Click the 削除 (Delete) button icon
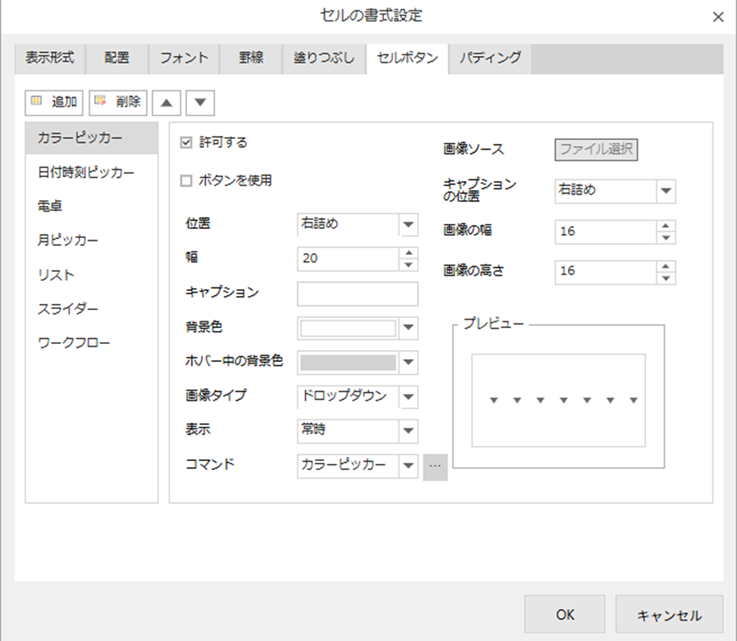The height and width of the screenshot is (641, 737). (x=101, y=102)
